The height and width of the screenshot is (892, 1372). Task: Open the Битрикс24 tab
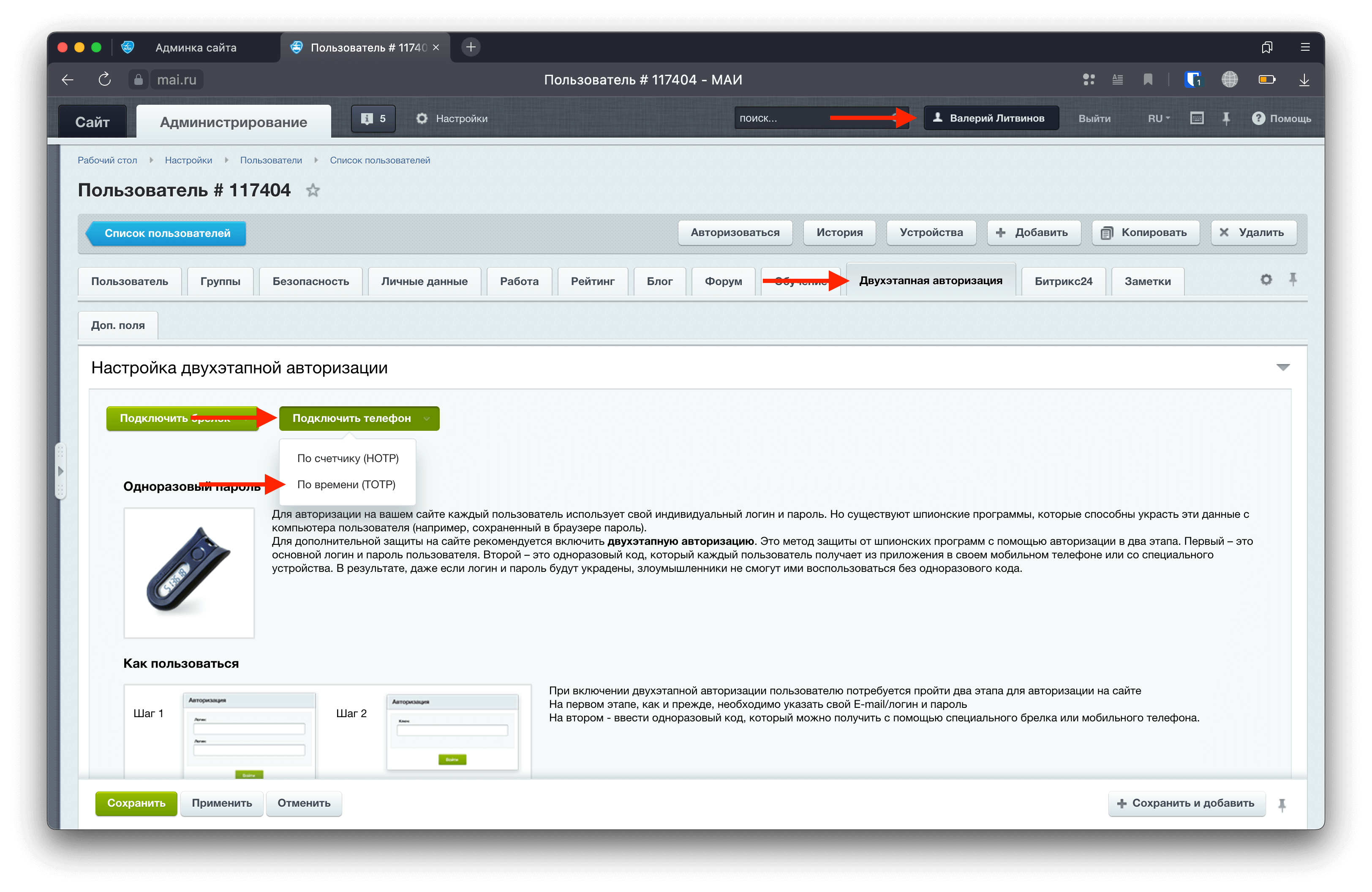1063,282
